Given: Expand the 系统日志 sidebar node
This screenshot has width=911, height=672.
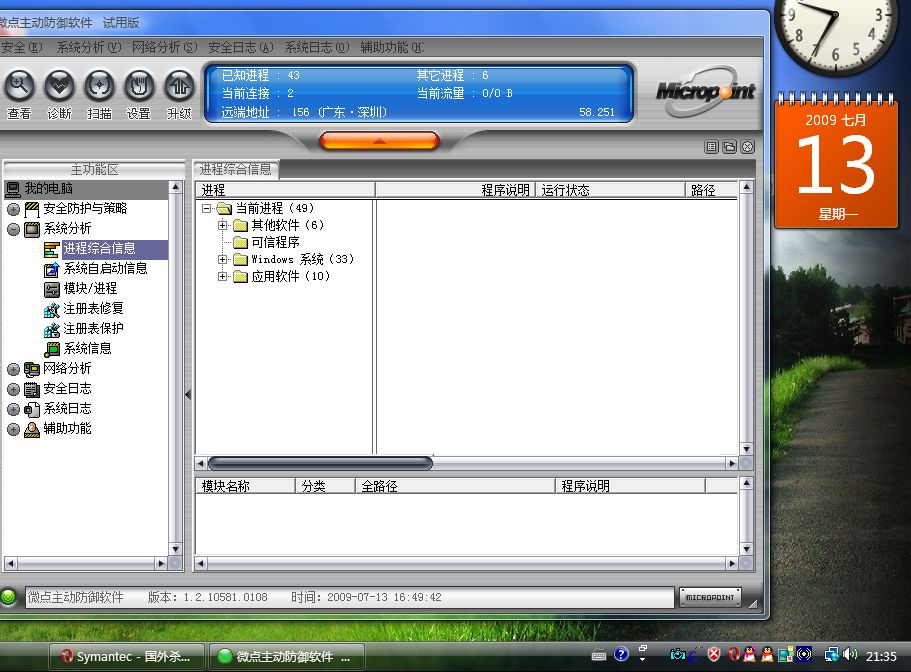Looking at the screenshot, I should click(13, 409).
